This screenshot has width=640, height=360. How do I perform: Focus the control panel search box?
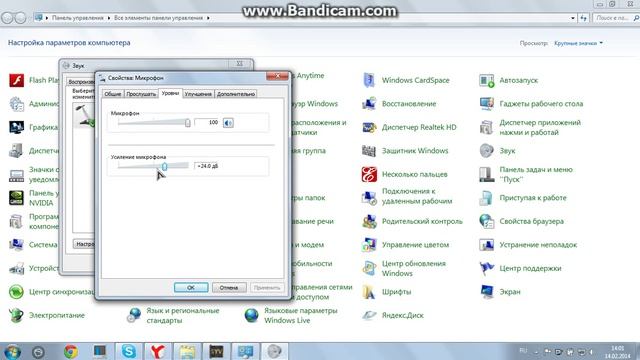616,18
